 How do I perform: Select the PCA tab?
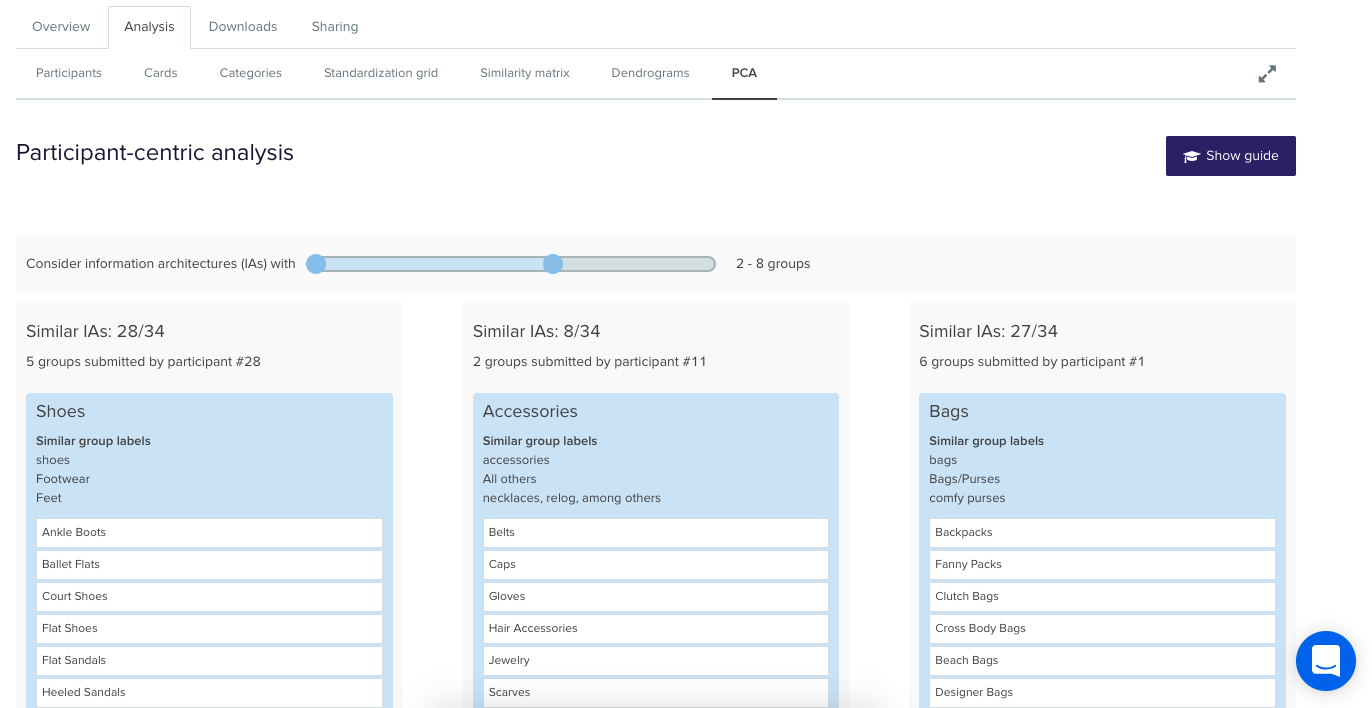point(744,73)
